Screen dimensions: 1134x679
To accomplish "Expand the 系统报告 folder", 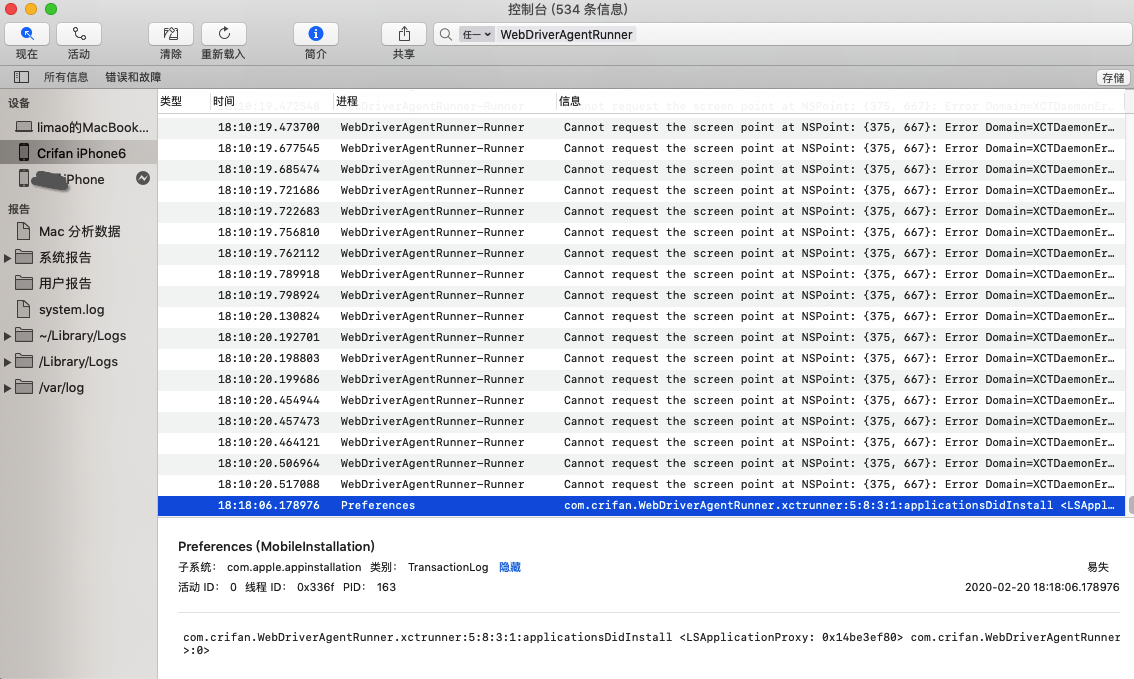I will [x=7, y=257].
